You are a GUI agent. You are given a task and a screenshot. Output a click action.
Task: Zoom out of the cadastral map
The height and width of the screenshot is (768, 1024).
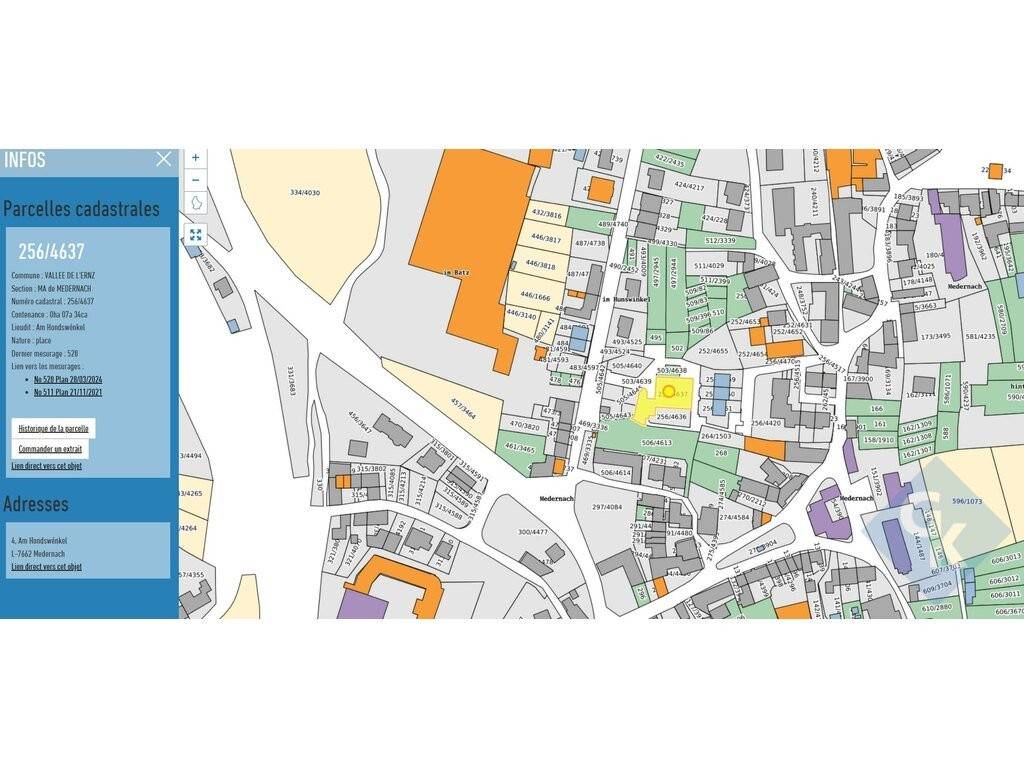tap(195, 180)
